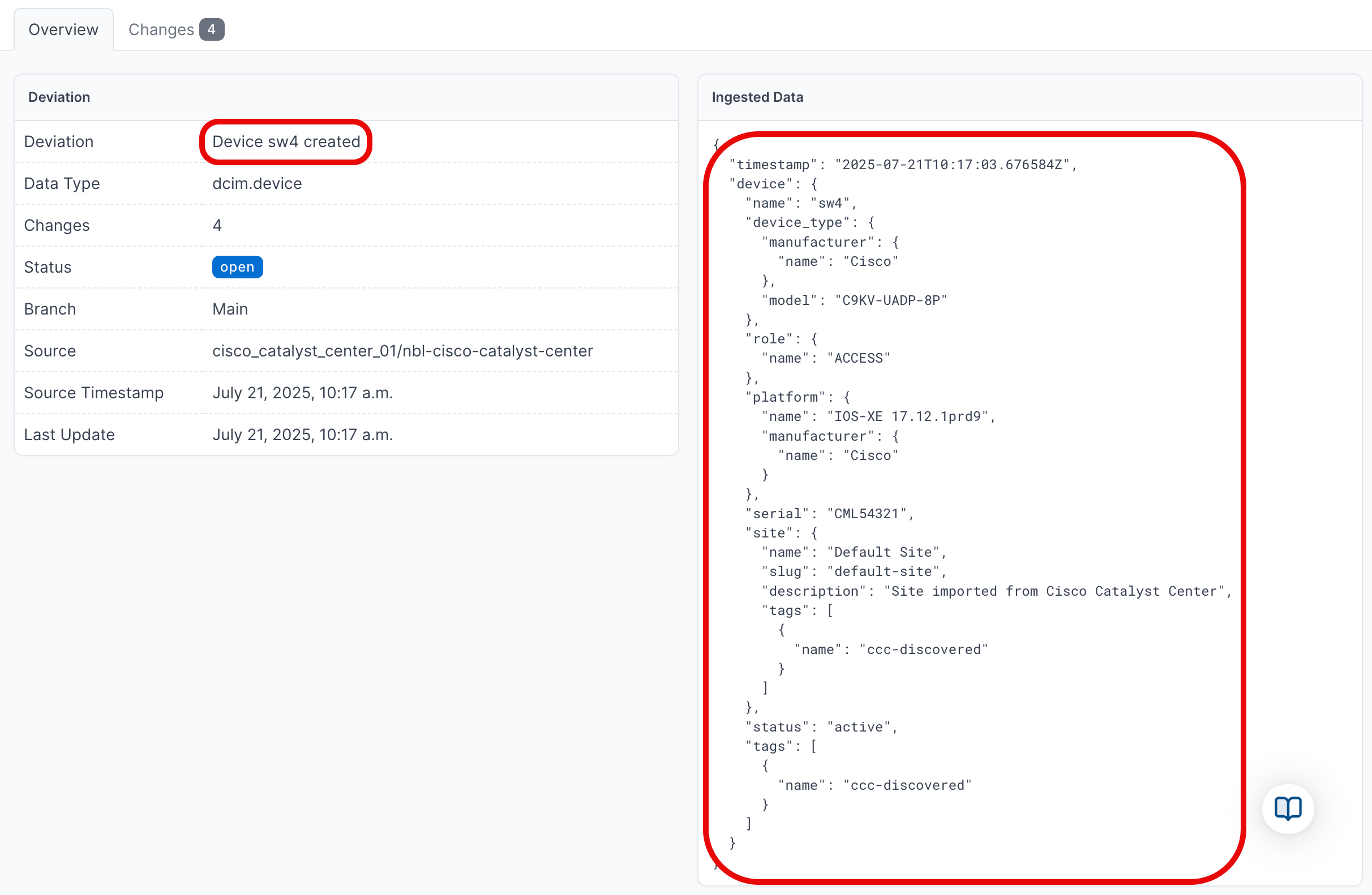Open the documentation book icon button
Screen dimensions: 1372x895
click(x=1287, y=808)
